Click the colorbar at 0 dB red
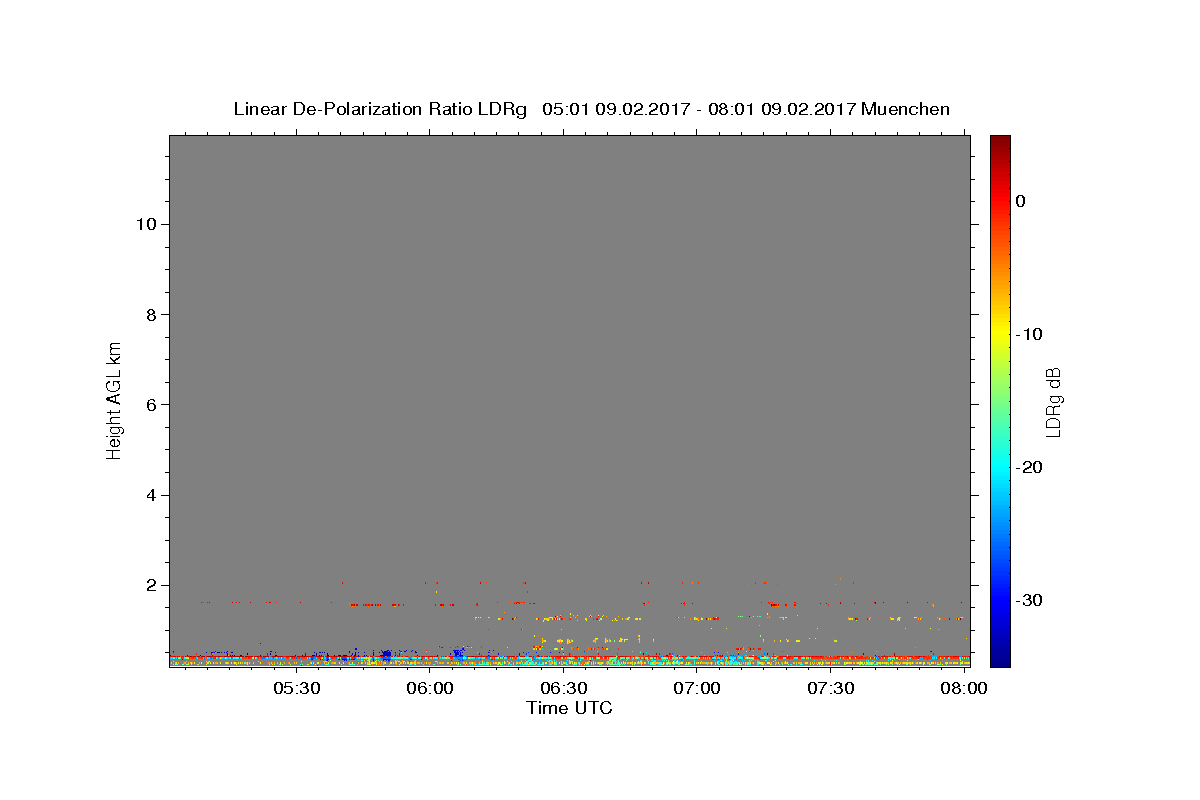Viewport: 1200px width, 800px height. (x=1000, y=201)
